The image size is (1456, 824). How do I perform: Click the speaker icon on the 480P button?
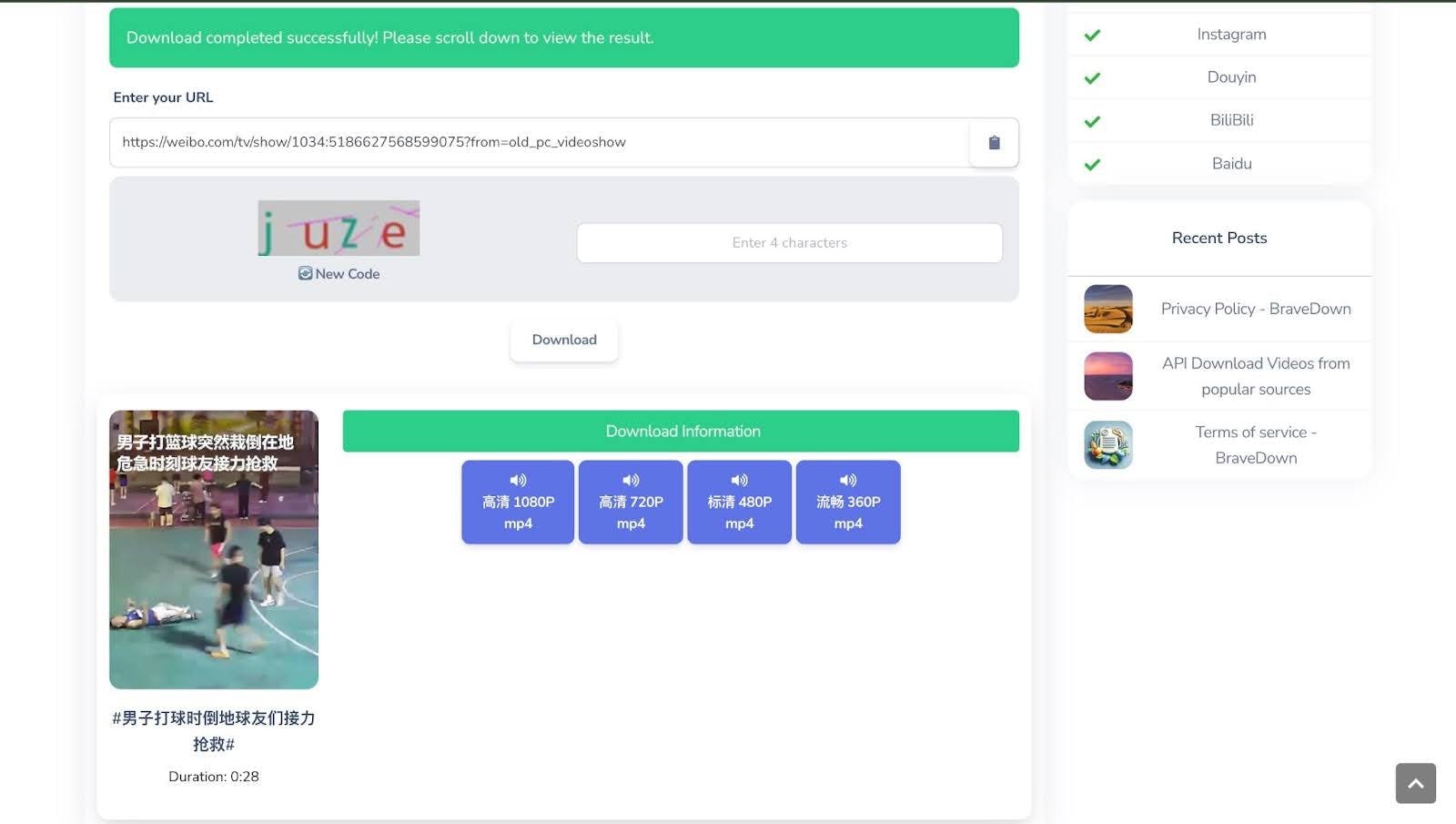click(740, 480)
